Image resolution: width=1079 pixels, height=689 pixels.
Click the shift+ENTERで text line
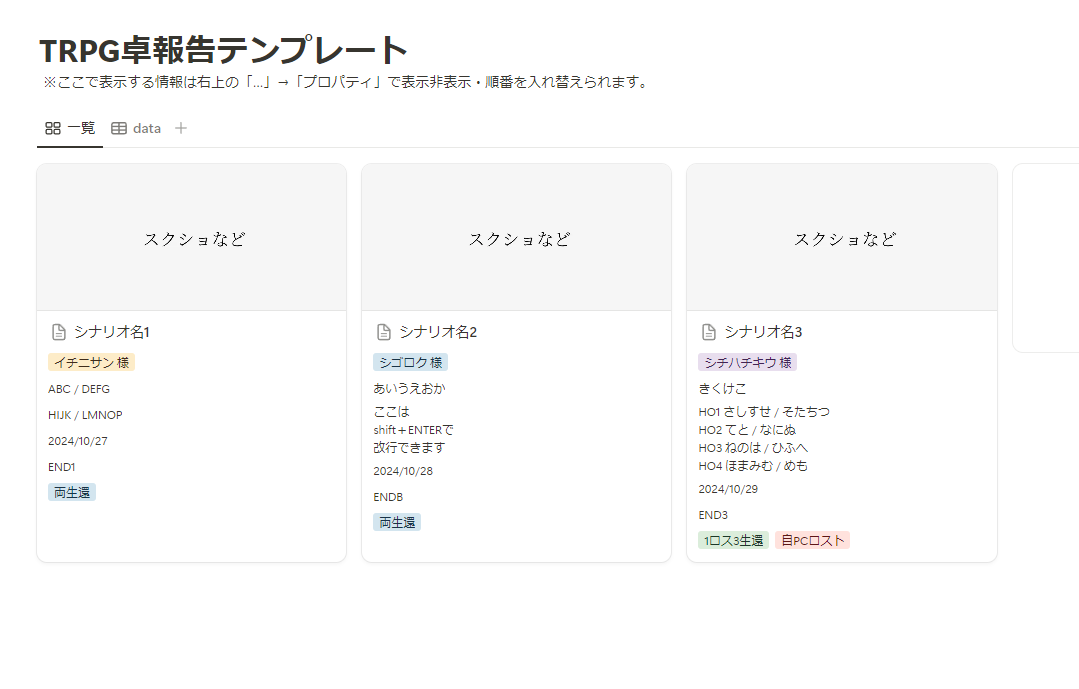tap(414, 430)
